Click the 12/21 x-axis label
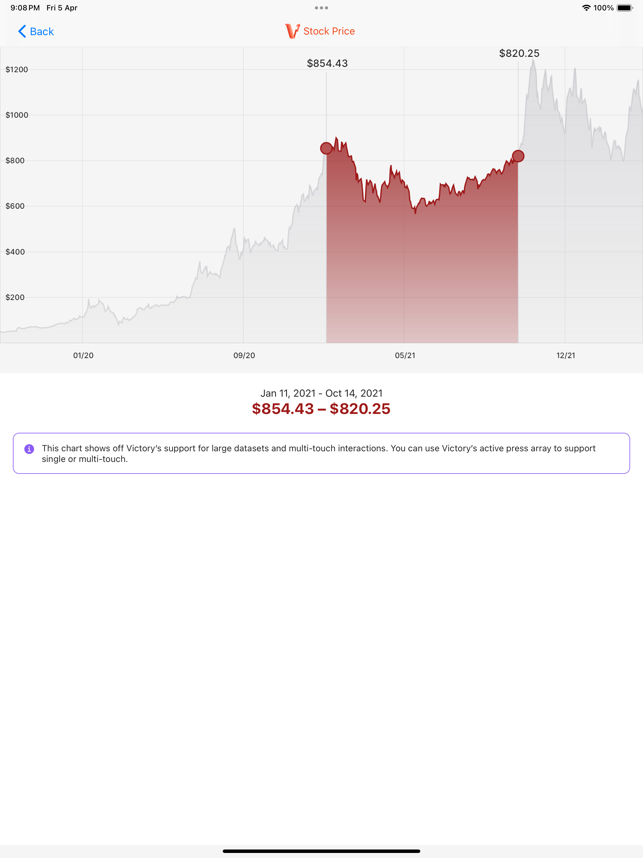The image size is (643, 858). [x=566, y=355]
